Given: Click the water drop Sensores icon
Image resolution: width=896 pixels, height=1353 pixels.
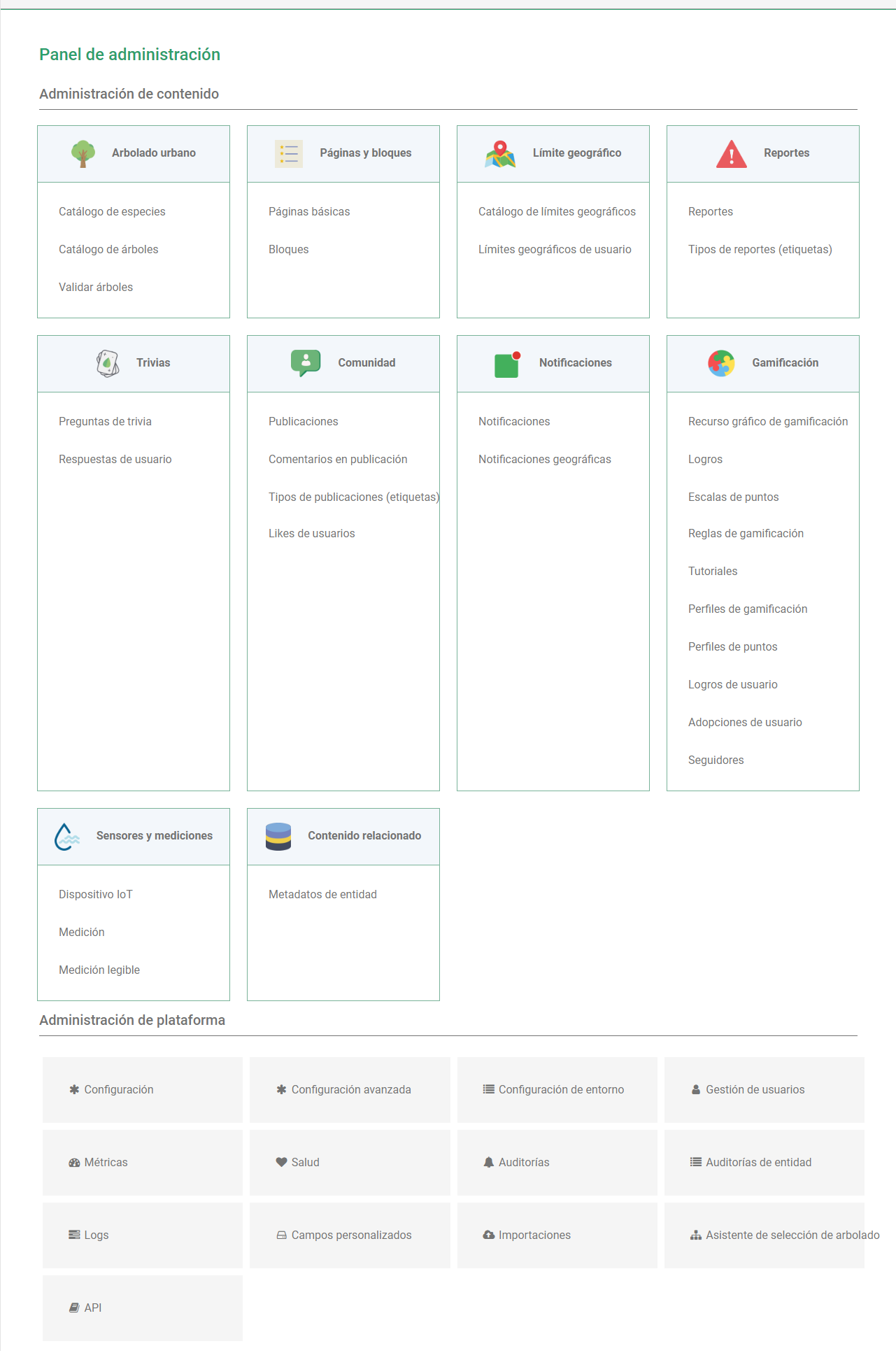Looking at the screenshot, I should [x=67, y=836].
